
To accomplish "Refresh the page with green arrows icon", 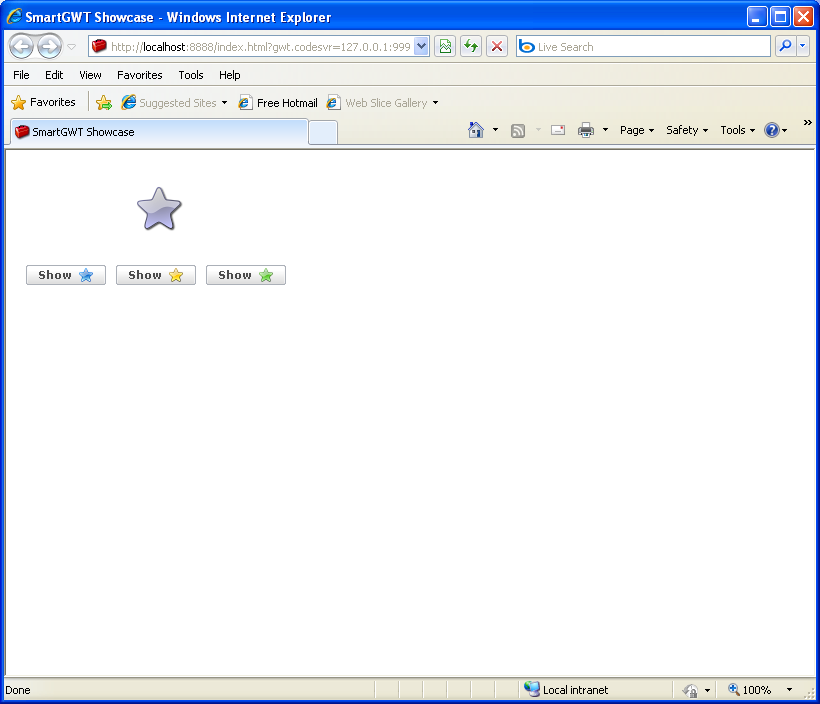I will (x=471, y=47).
